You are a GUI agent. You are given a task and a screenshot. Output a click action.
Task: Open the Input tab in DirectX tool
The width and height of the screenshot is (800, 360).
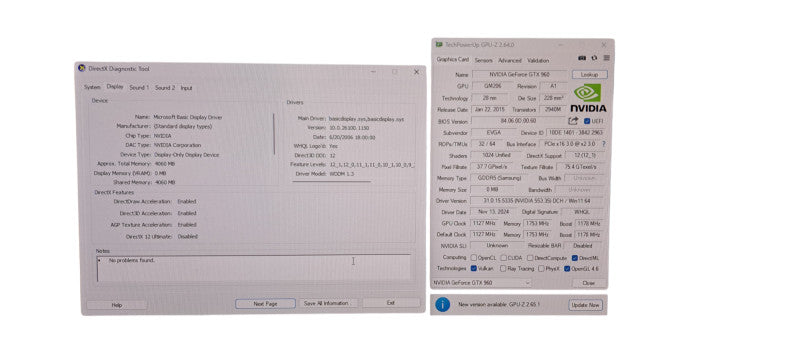[x=186, y=88]
